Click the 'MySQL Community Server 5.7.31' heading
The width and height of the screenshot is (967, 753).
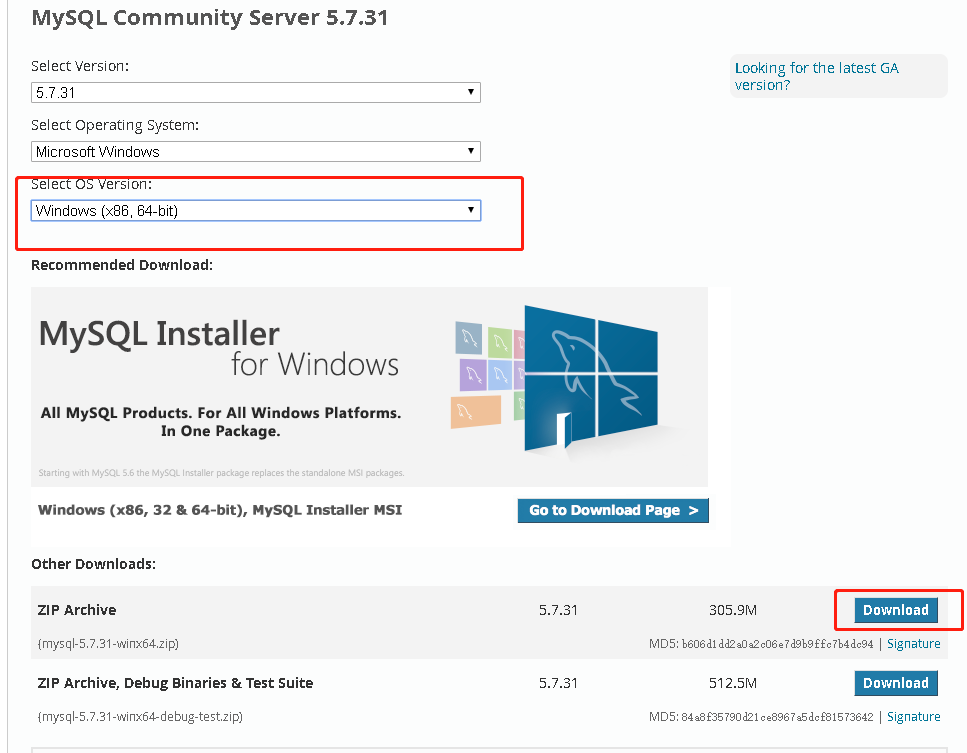pos(210,18)
